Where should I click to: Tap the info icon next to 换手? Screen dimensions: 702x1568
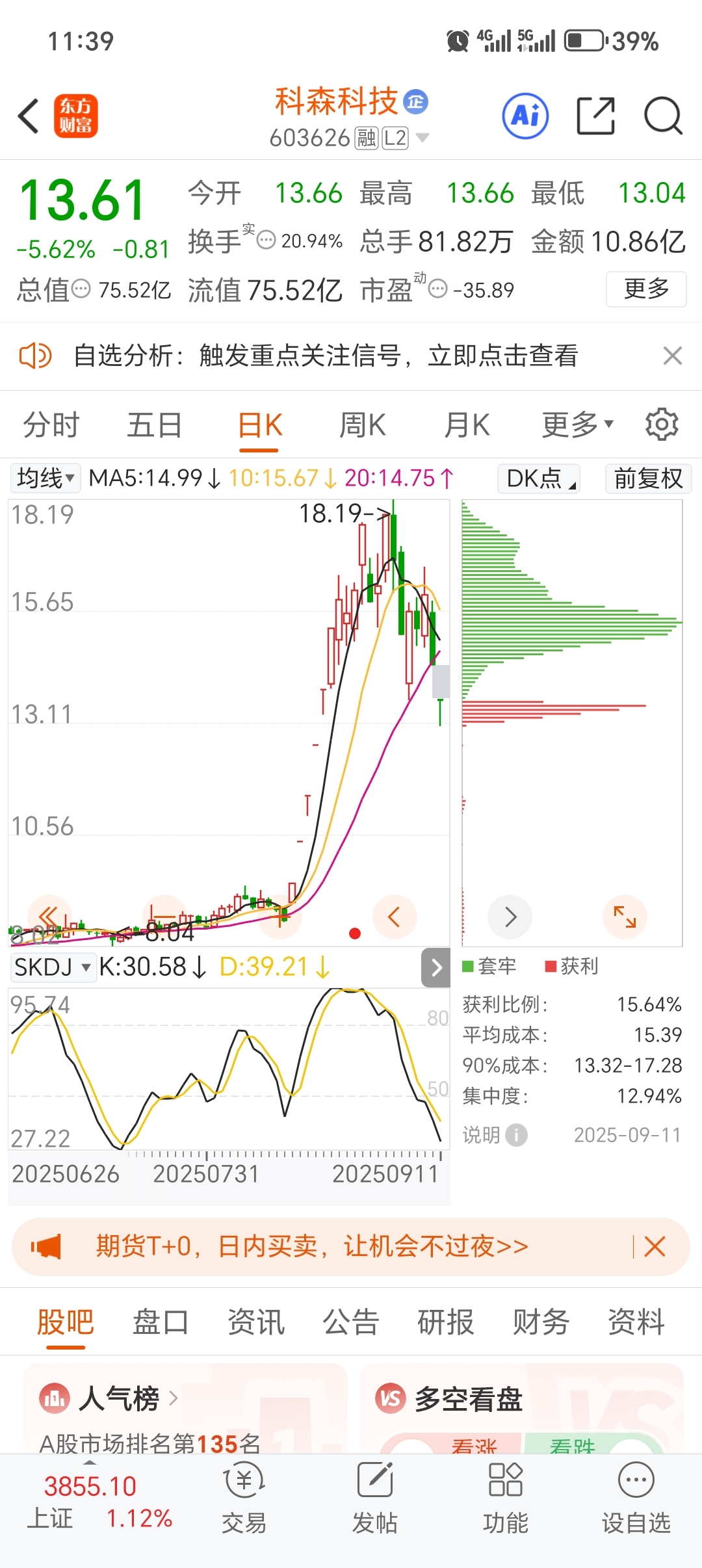click(266, 241)
